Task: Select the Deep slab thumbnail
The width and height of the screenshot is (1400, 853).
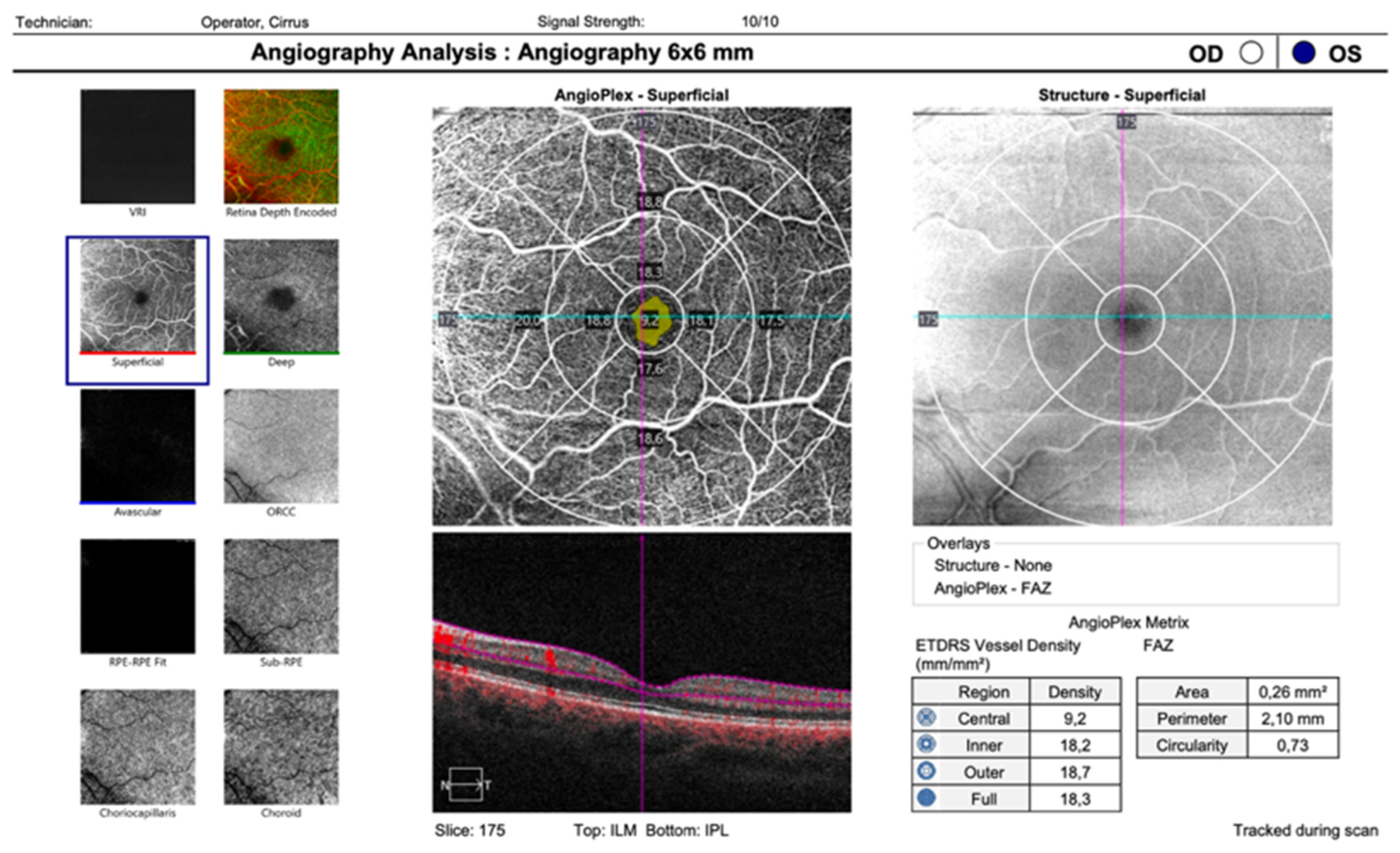Action: pos(281,295)
